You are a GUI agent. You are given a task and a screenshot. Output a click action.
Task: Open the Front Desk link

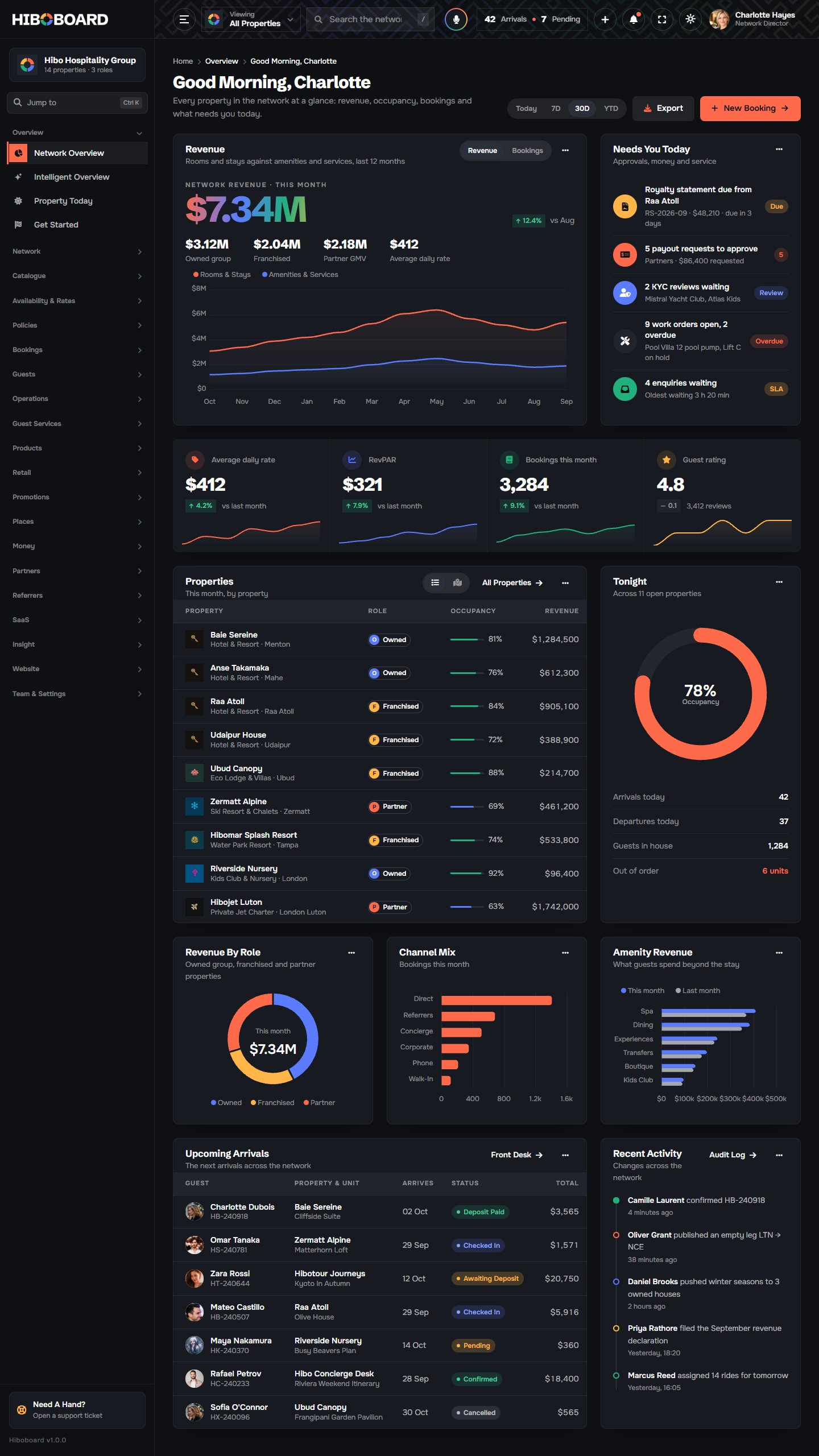517,1155
